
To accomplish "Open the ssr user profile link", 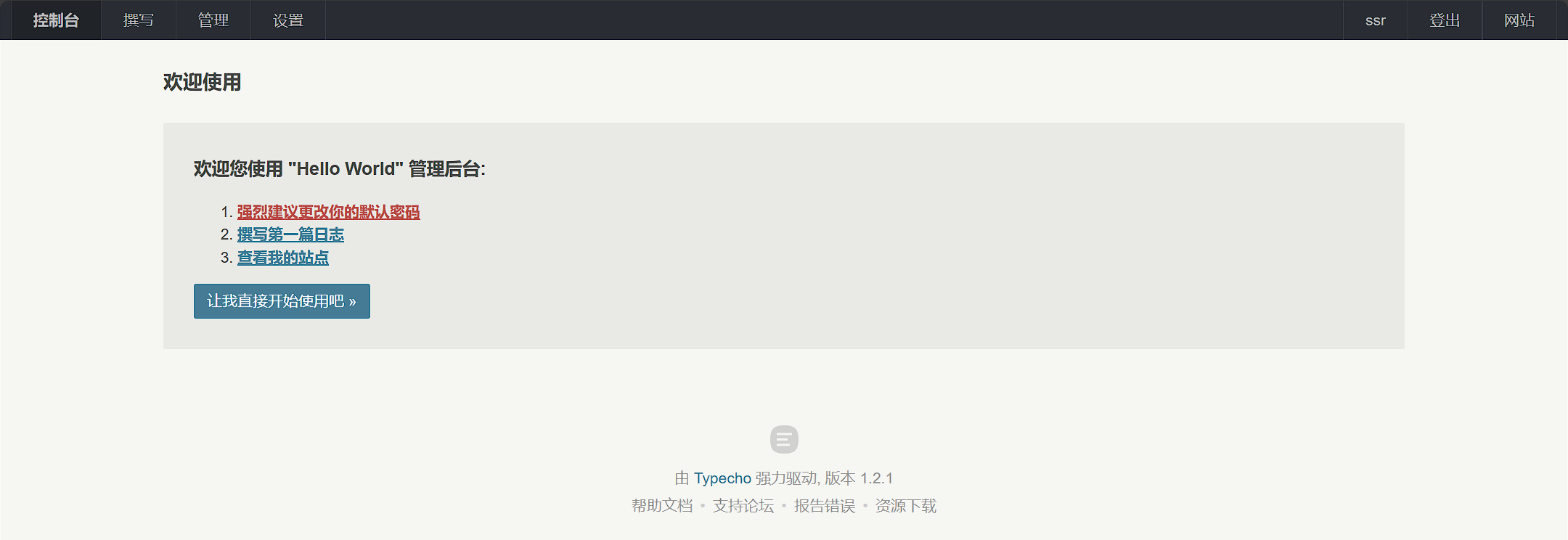I will (x=1376, y=20).
